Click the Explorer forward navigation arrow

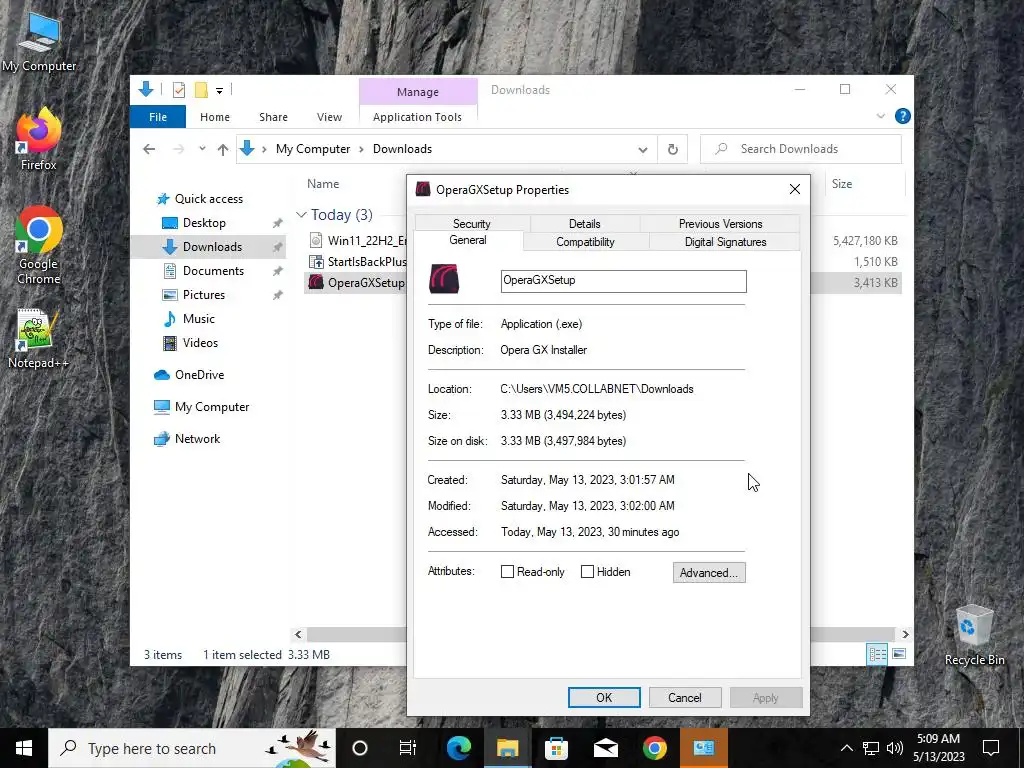click(178, 149)
